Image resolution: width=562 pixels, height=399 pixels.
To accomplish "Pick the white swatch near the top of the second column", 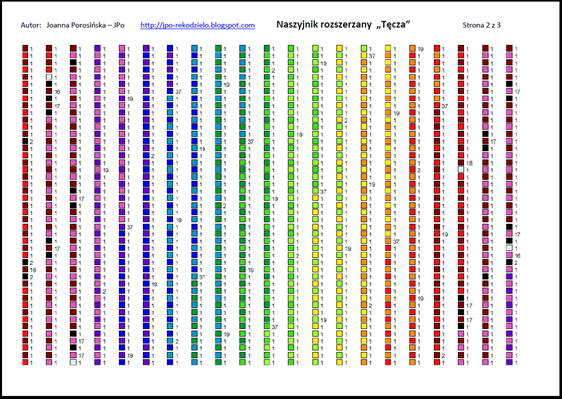I will [x=49, y=77].
